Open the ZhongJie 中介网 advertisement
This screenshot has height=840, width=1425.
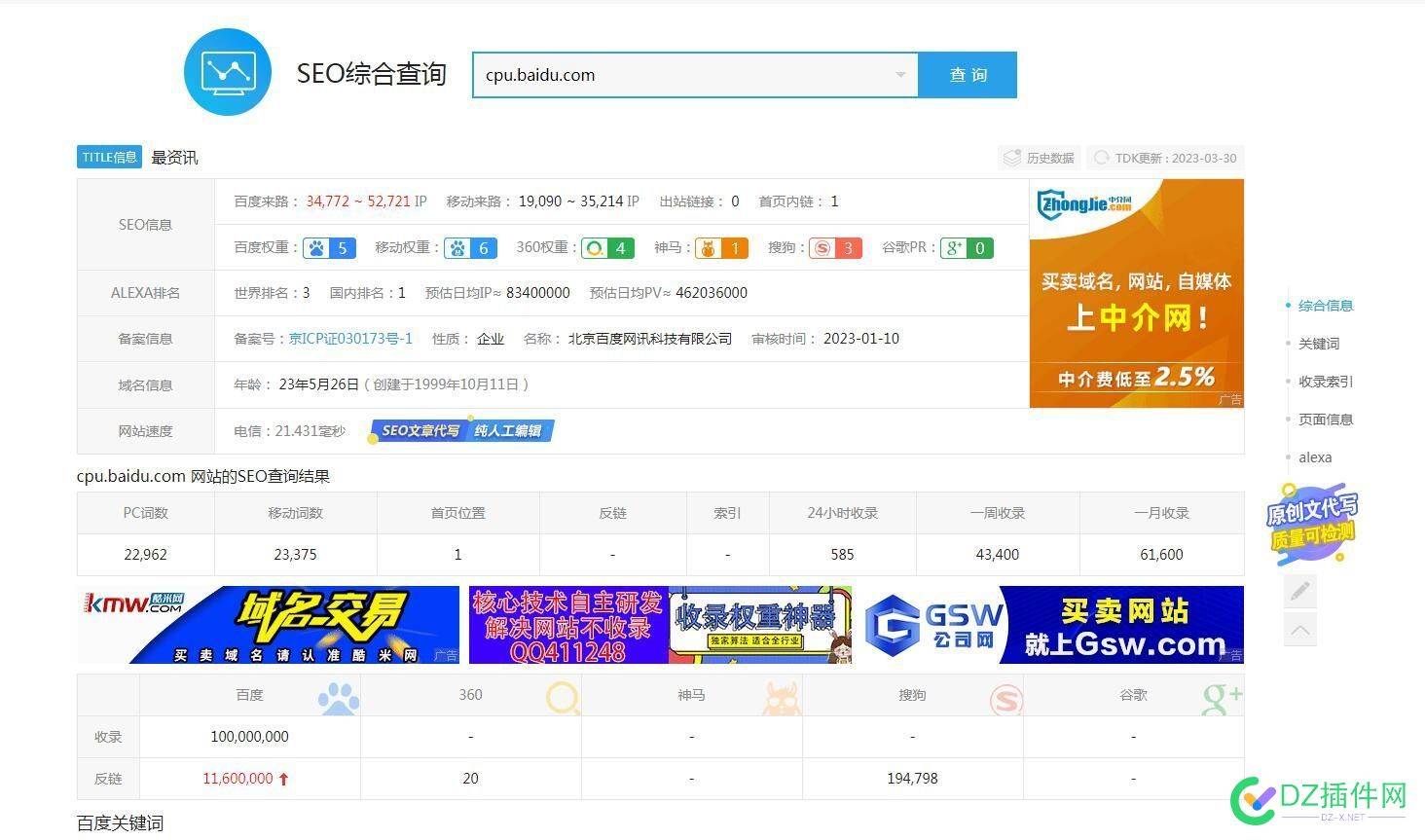click(x=1137, y=293)
